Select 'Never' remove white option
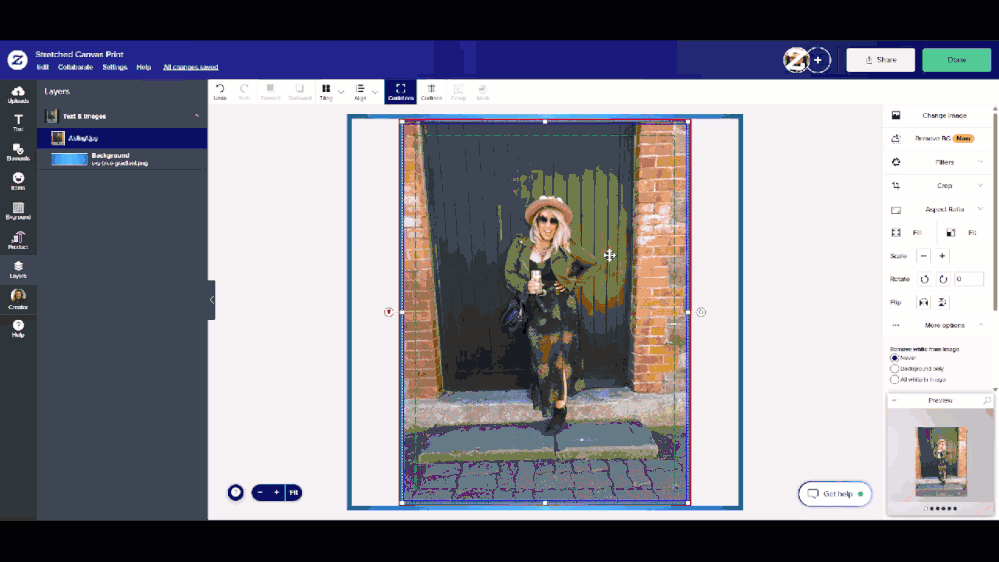The image size is (999, 562). point(895,358)
